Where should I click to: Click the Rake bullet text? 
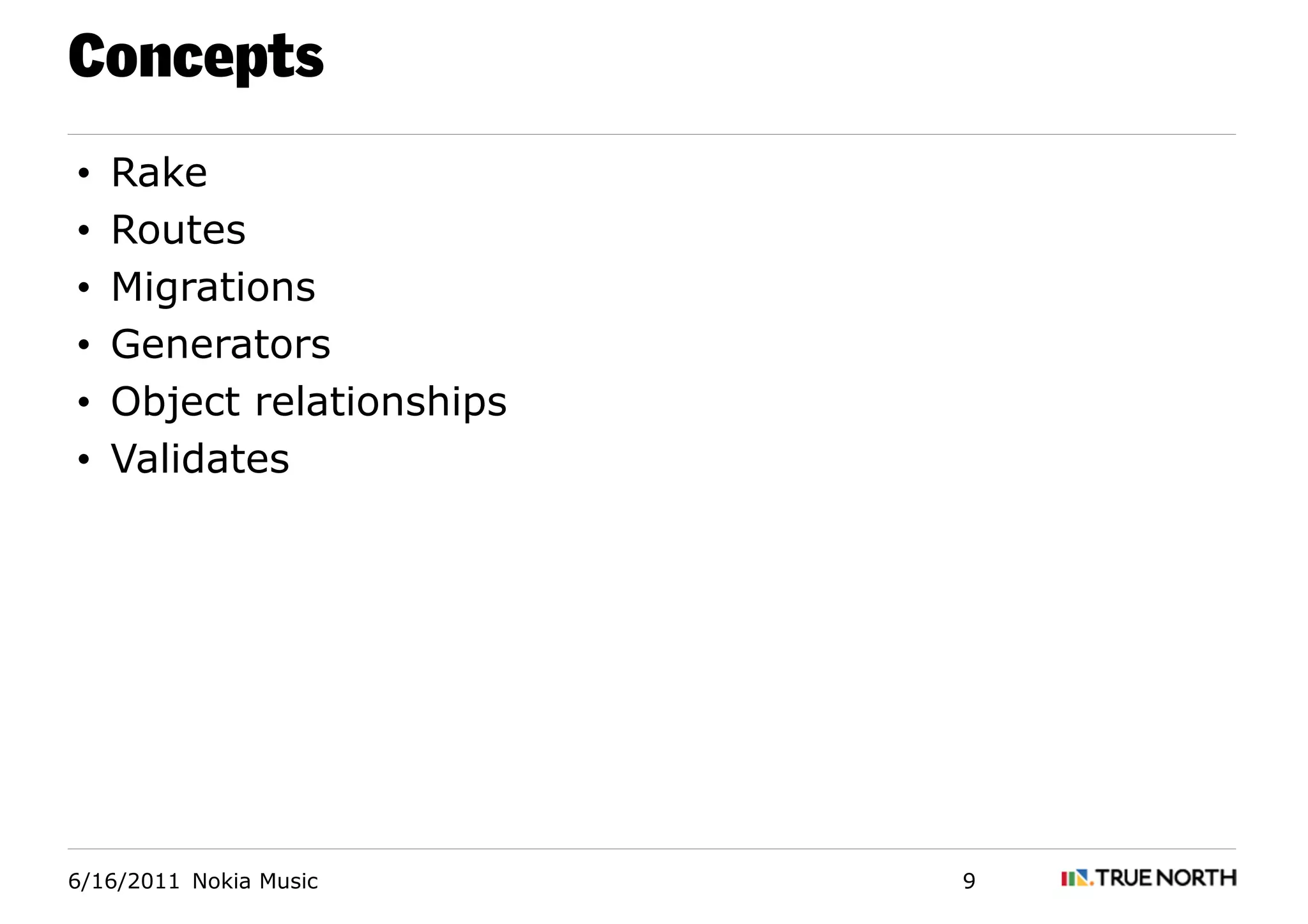[159, 173]
